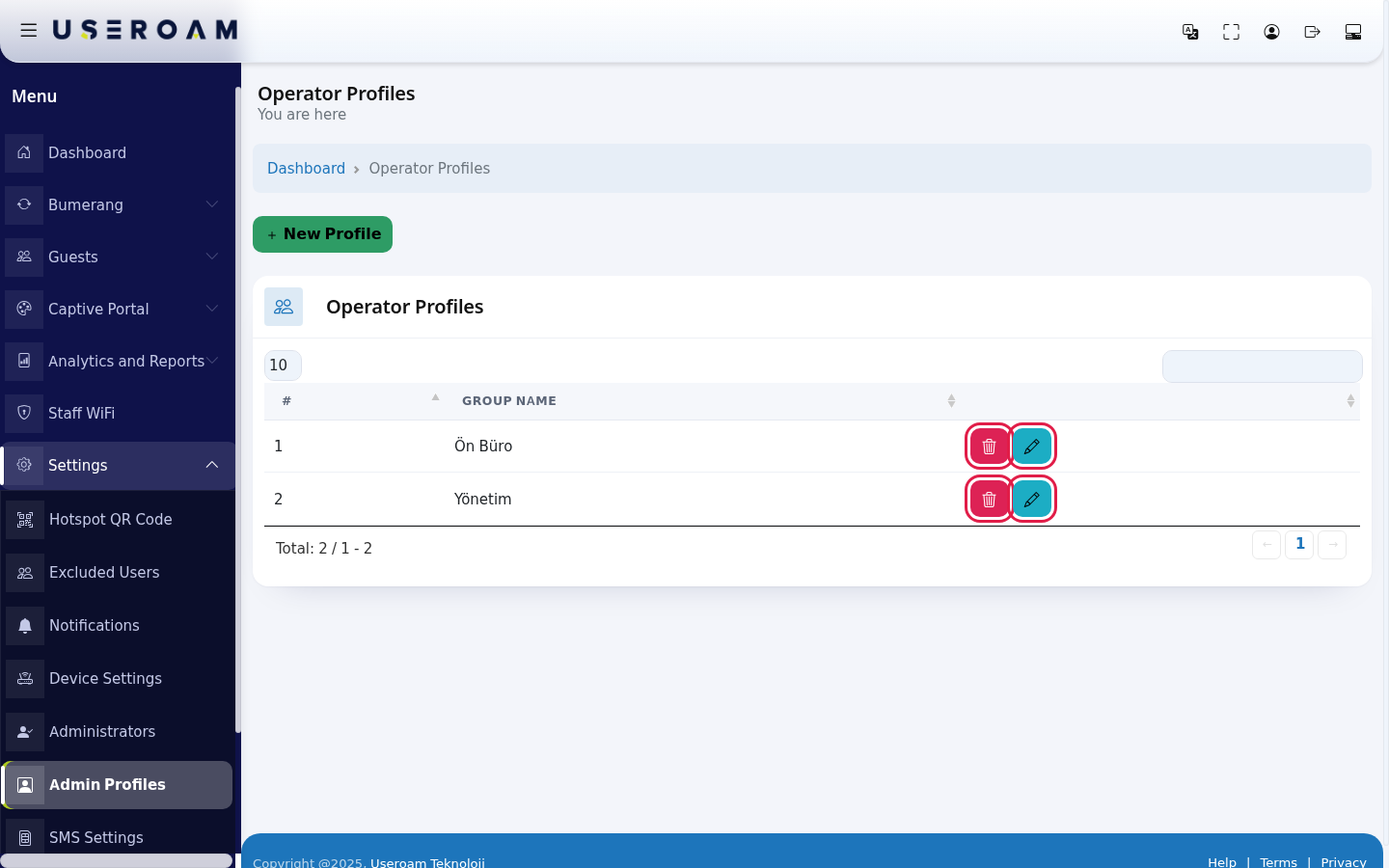Go to Dashboard via breadcrumb link
The height and width of the screenshot is (868, 1389).
(306, 168)
